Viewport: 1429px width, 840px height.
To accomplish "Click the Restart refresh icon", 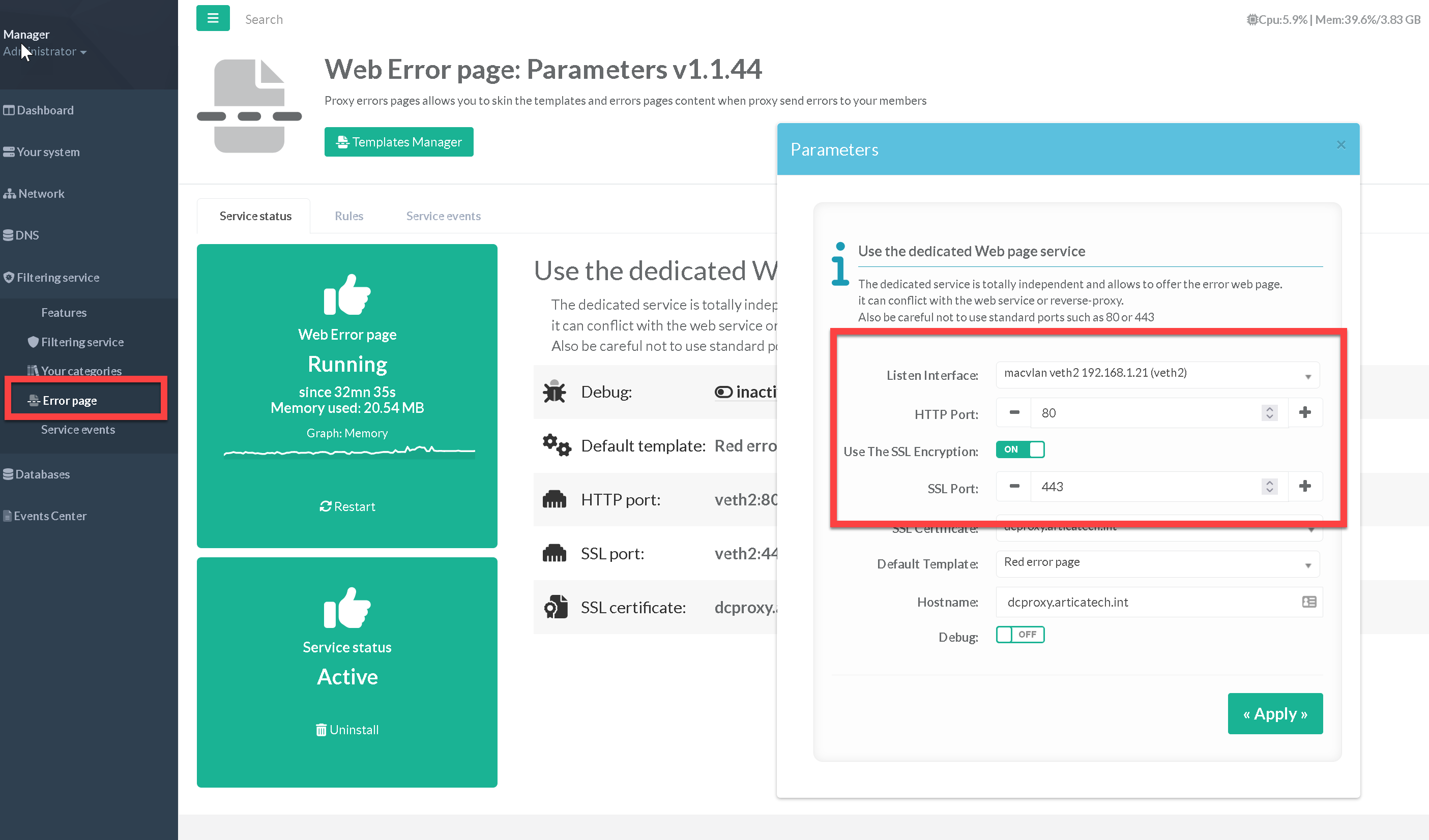I will click(x=326, y=506).
